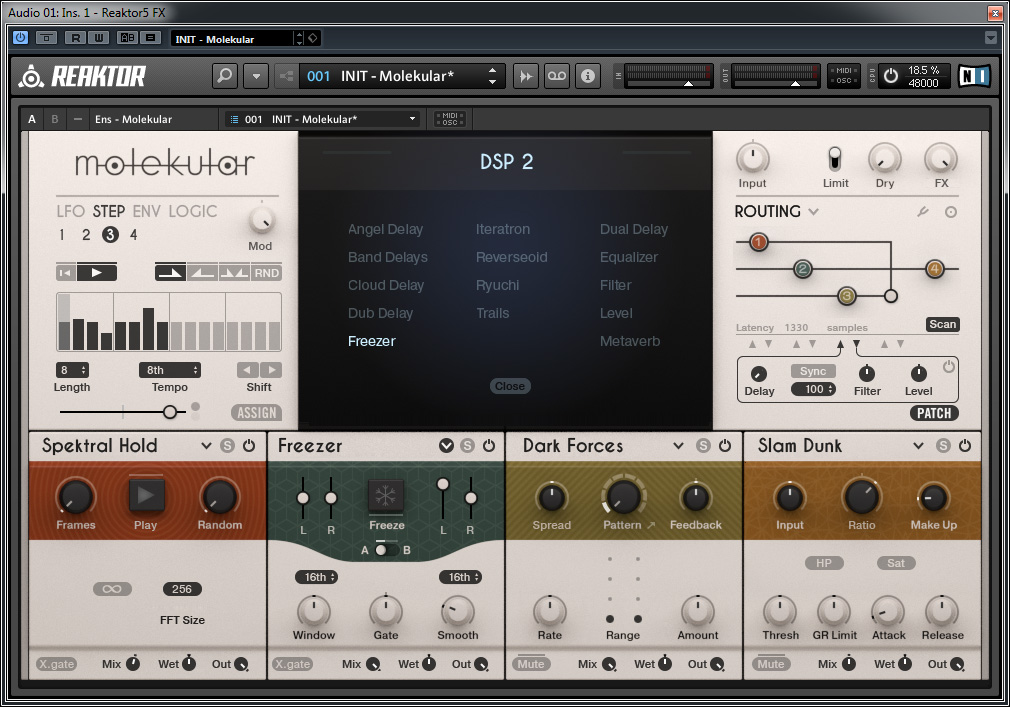Click the info button in Reaktor toolbar
The width and height of the screenshot is (1010, 707).
587,76
